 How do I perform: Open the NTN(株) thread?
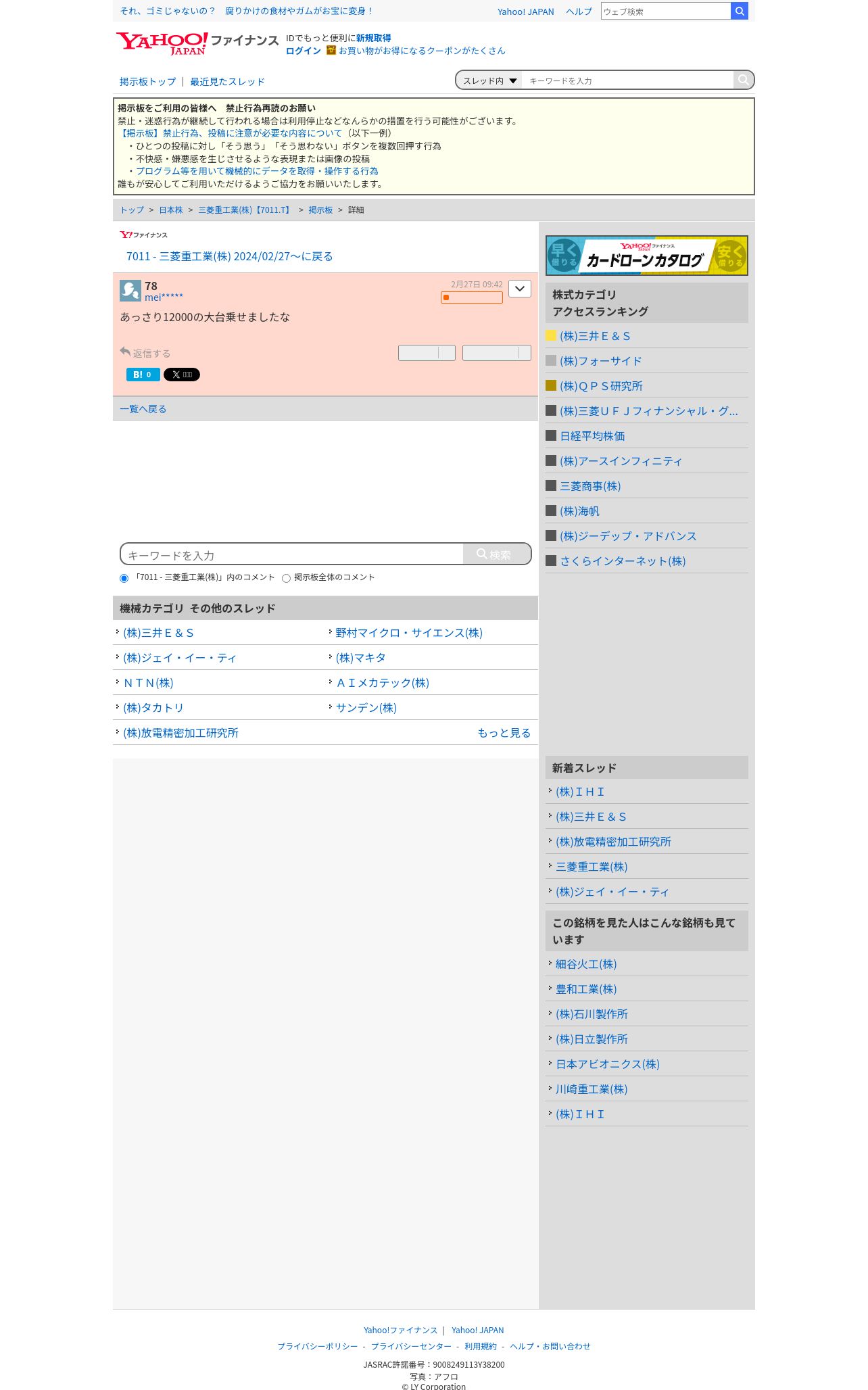[148, 683]
